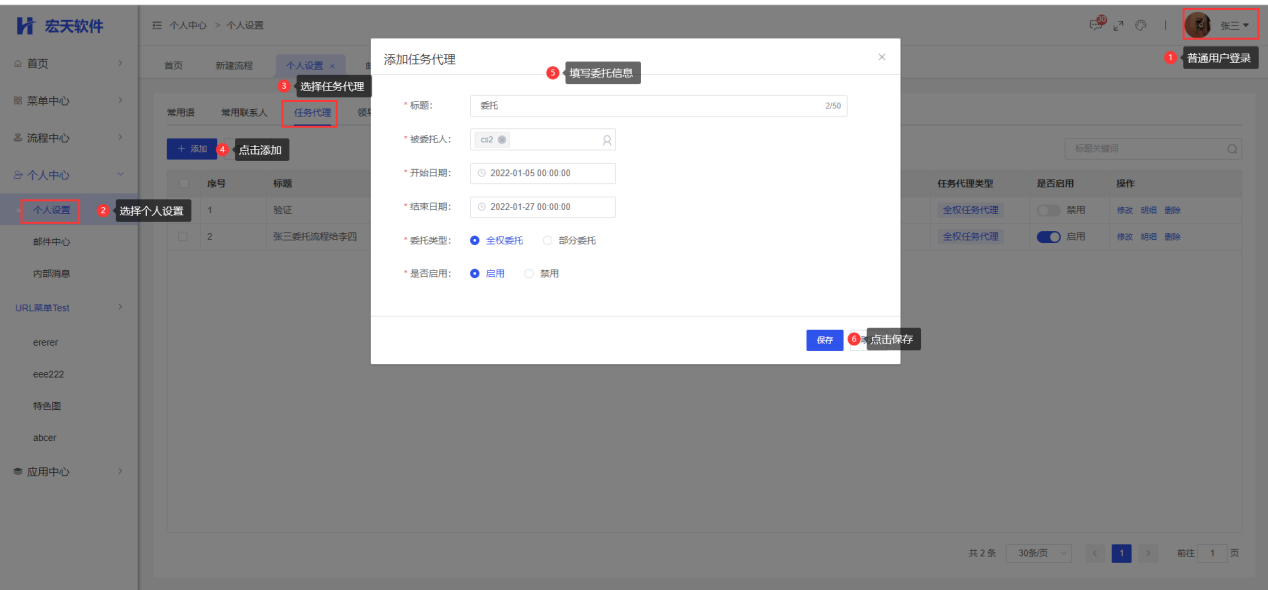
Task: Open the 30条/页 page size dropdown
Action: tap(1038, 553)
